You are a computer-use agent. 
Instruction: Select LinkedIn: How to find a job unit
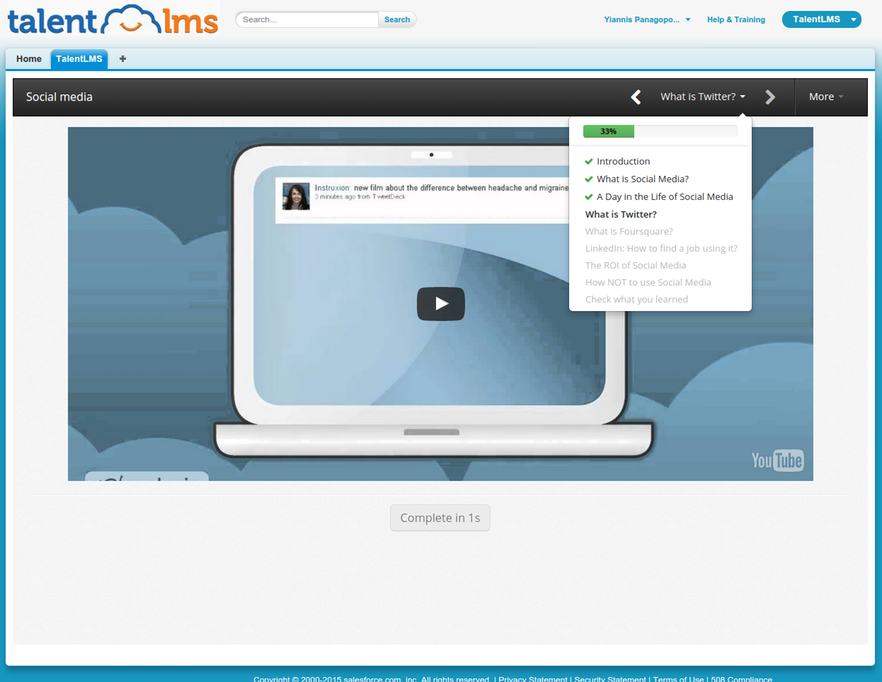tap(661, 248)
